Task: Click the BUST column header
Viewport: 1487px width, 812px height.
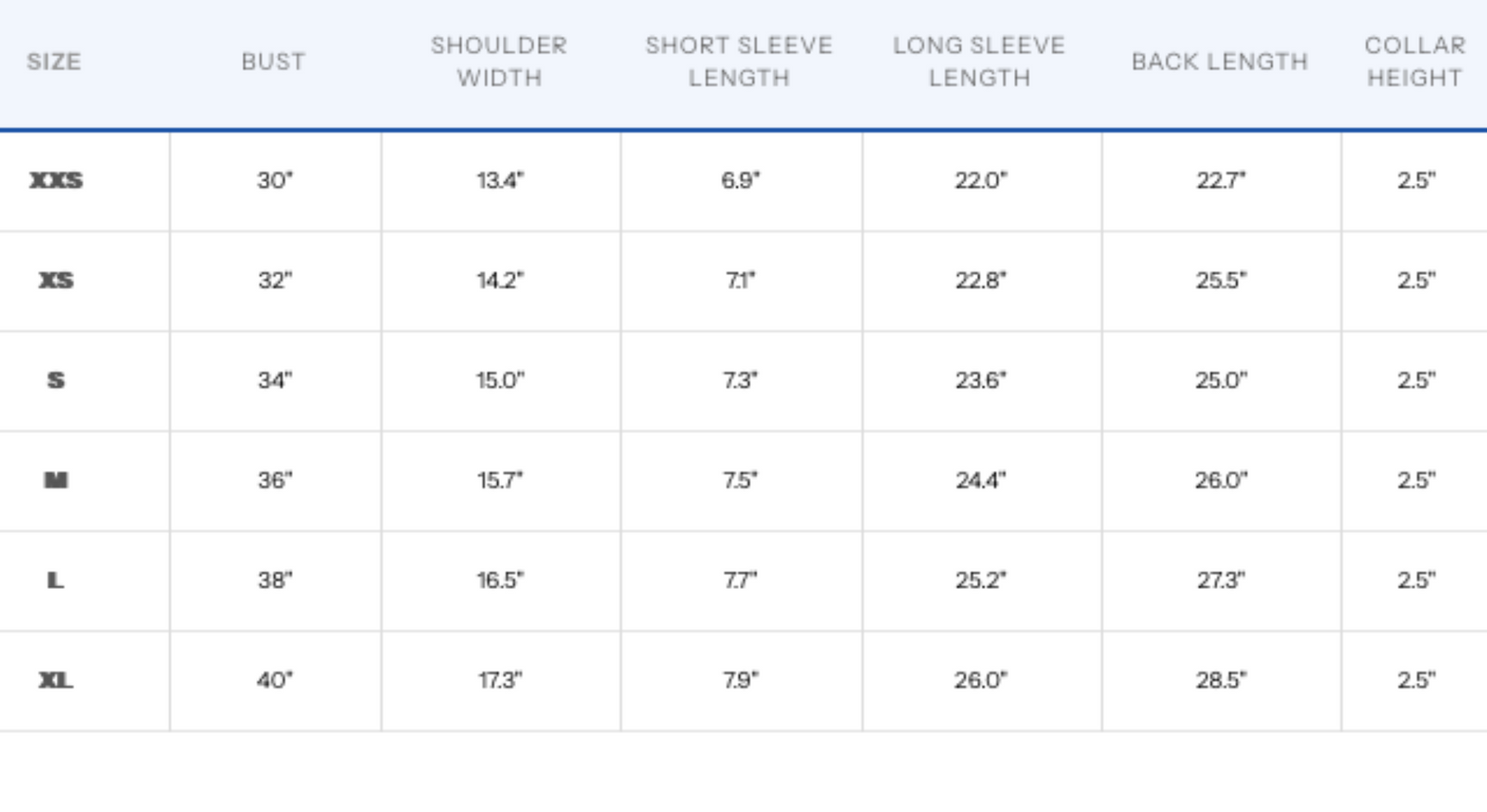Action: [273, 61]
